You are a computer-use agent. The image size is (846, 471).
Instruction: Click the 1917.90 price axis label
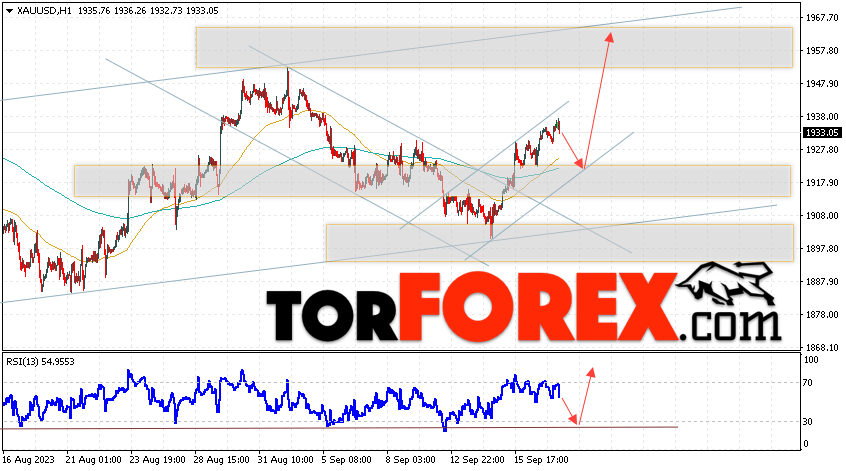click(822, 183)
